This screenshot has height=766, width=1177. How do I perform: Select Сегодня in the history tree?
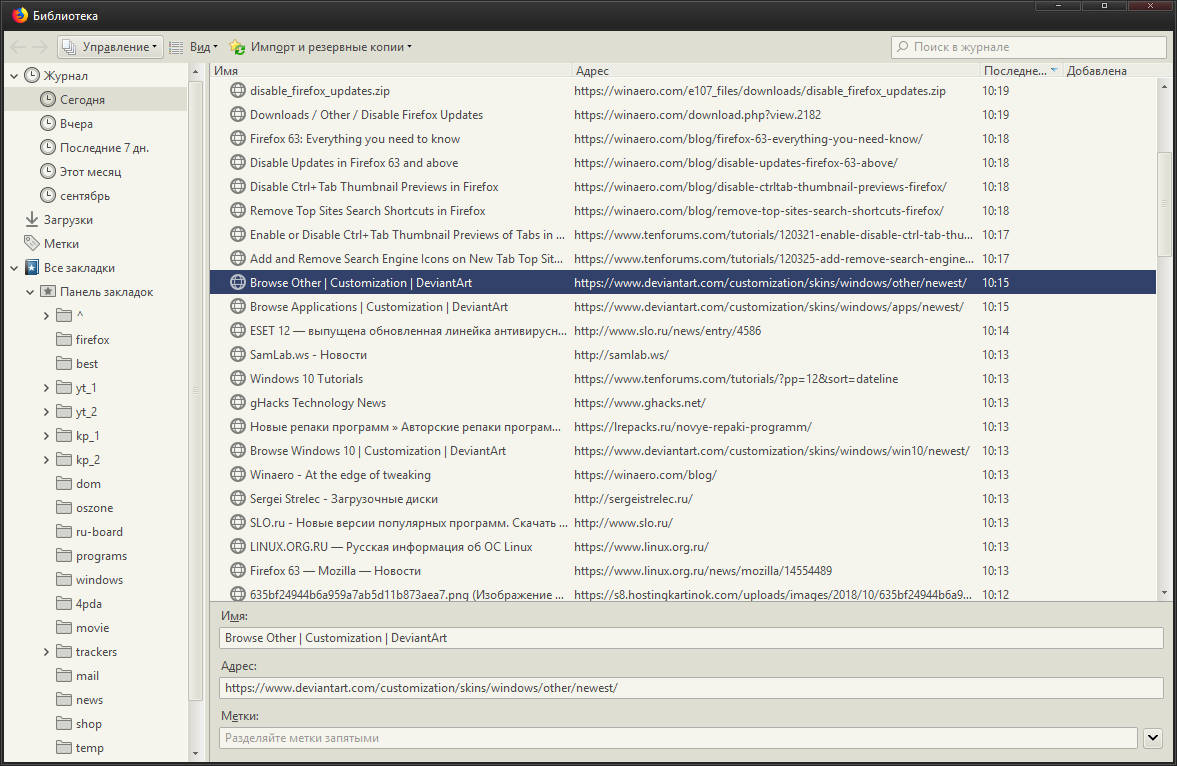click(x=82, y=100)
